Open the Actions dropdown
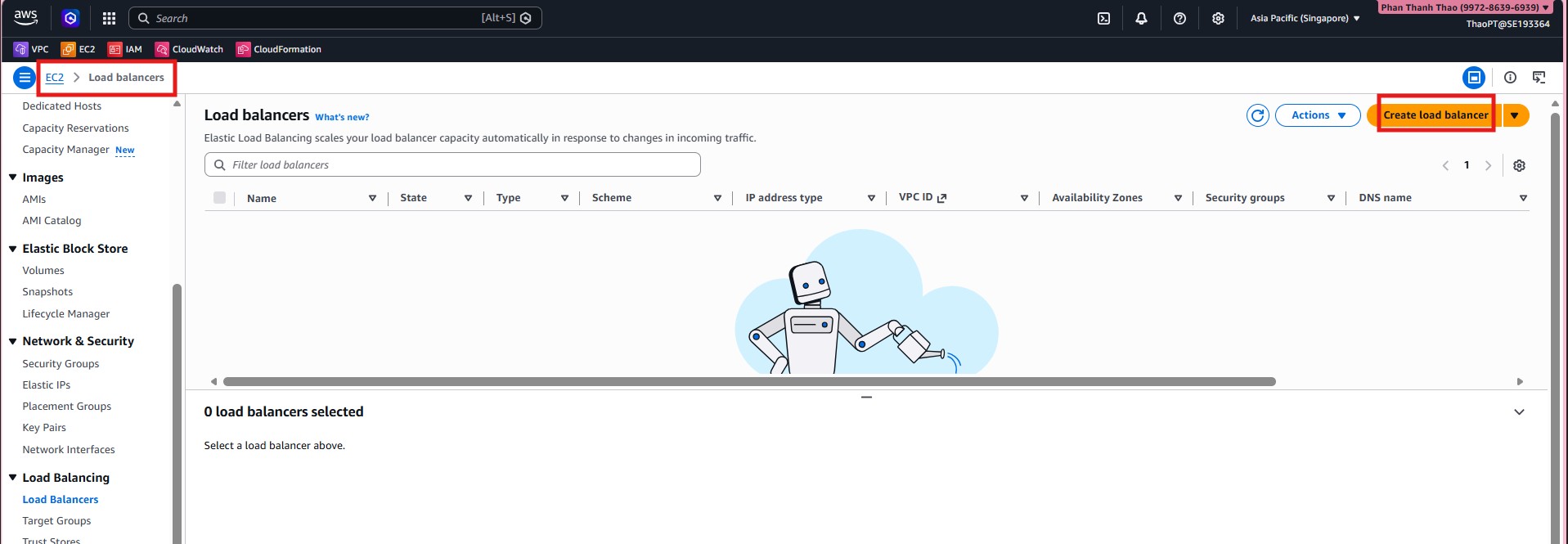1568x544 pixels. pyautogui.click(x=1317, y=115)
